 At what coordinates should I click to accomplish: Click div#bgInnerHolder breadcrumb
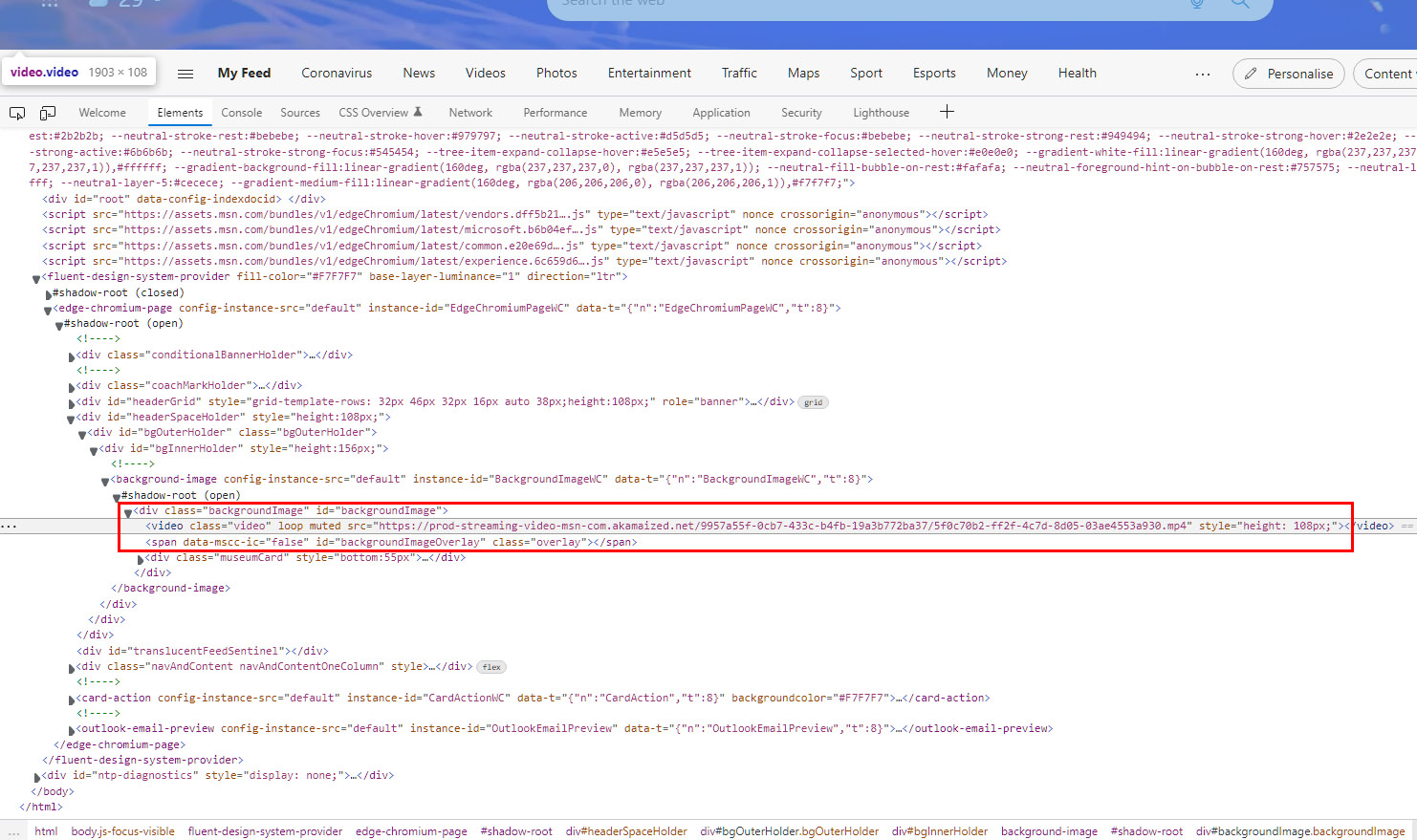click(940, 831)
